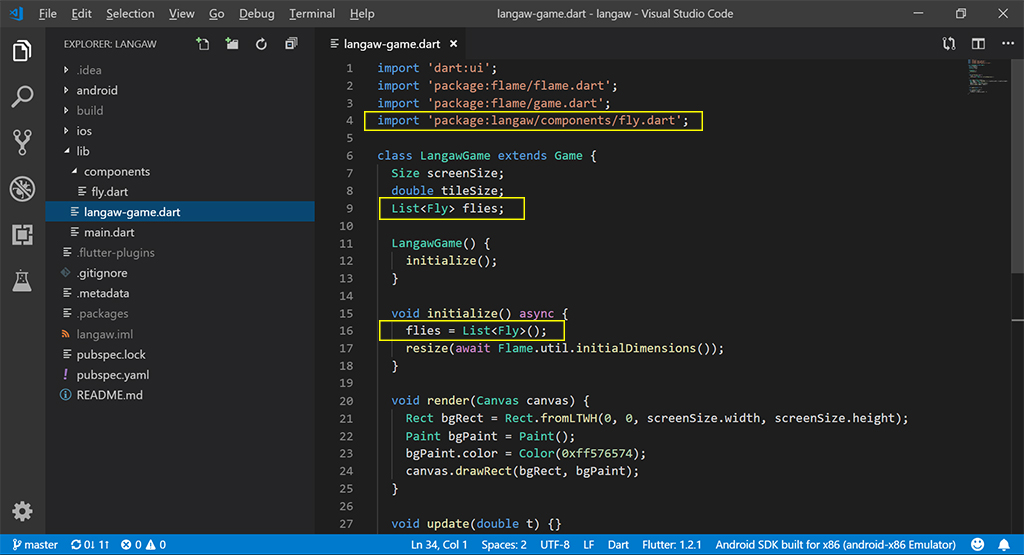
Task: Collapse the components folder
Action: (x=116, y=172)
